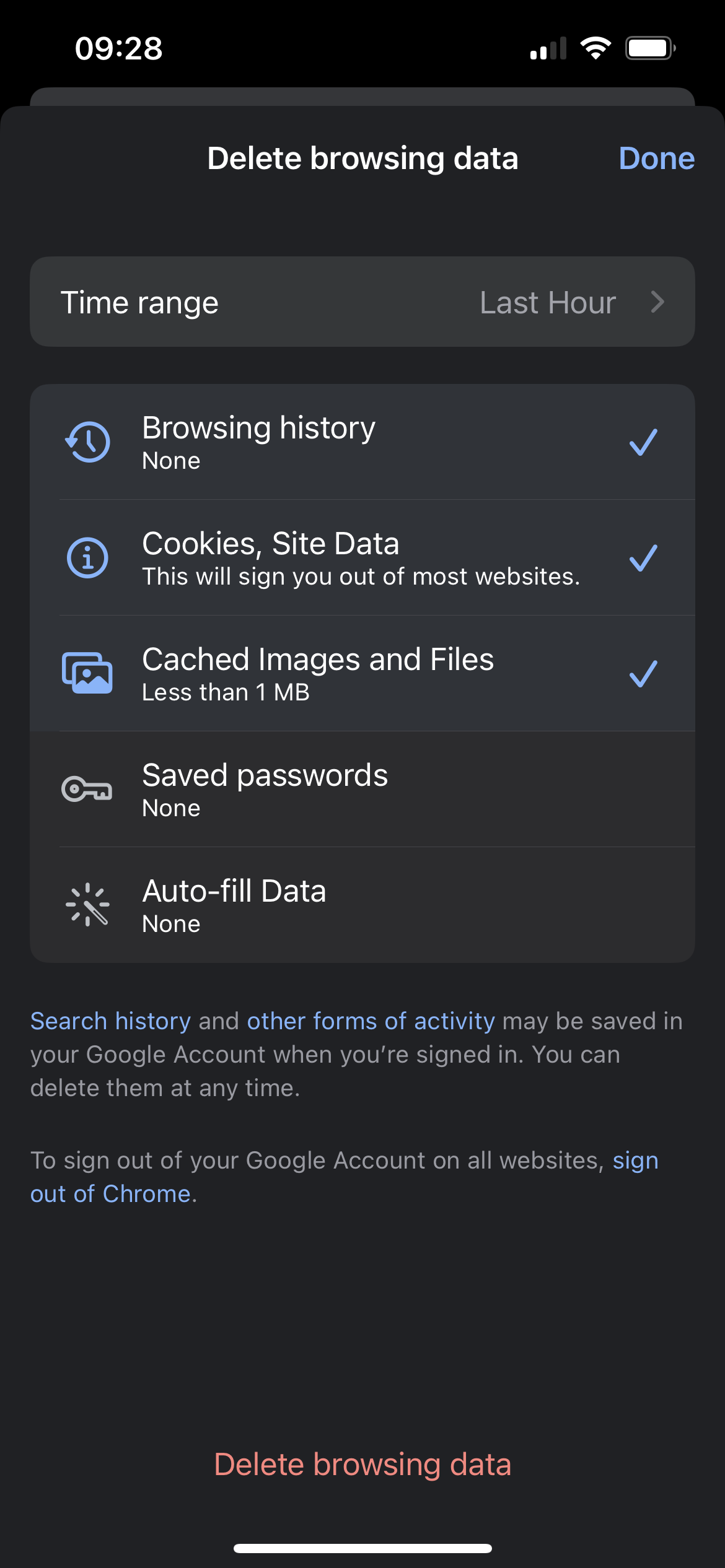Tap the home indicator bar

(362, 1548)
